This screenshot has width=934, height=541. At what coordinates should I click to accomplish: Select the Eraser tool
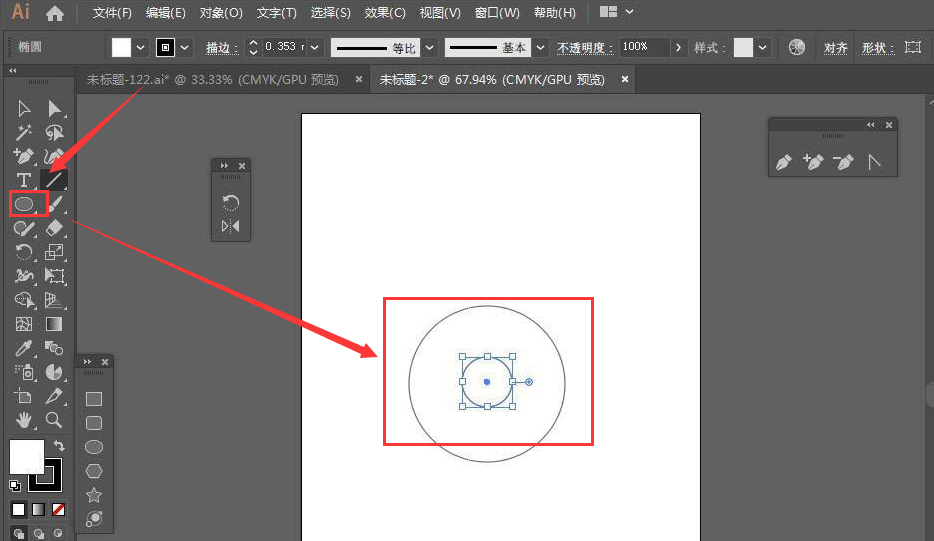(54, 228)
